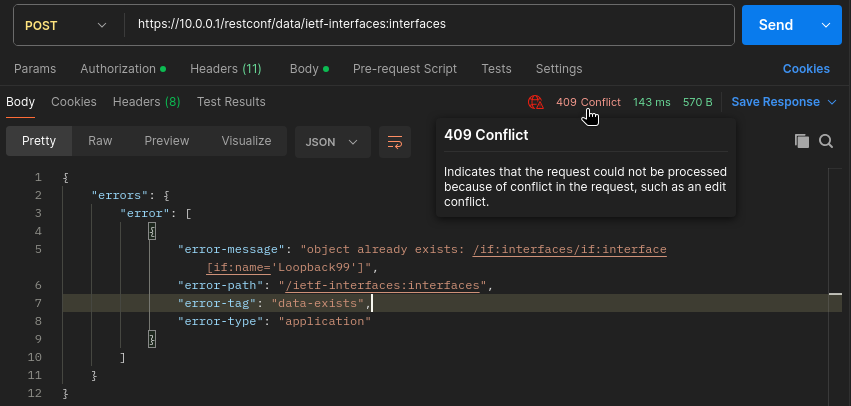This screenshot has width=851, height=406.
Task: Open the Pre-request Script tab
Action: click(x=405, y=69)
